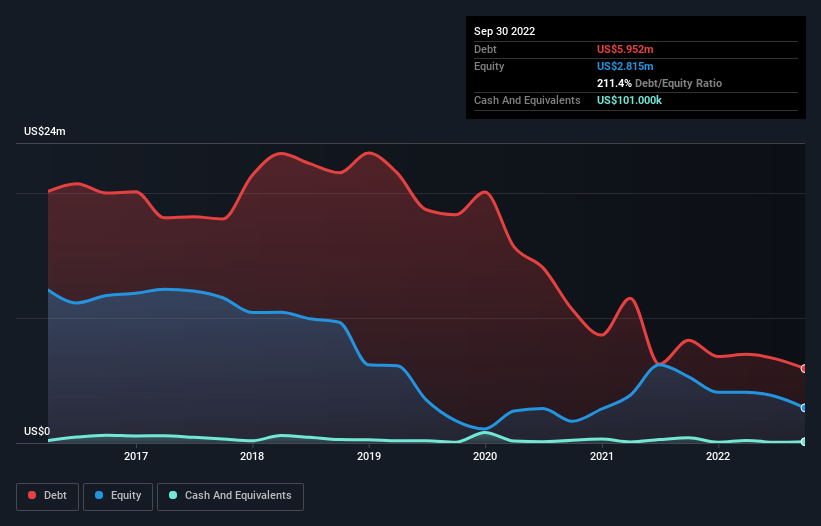Click the Equity row label in tooltip
This screenshot has width=821, height=526.
[x=489, y=66]
